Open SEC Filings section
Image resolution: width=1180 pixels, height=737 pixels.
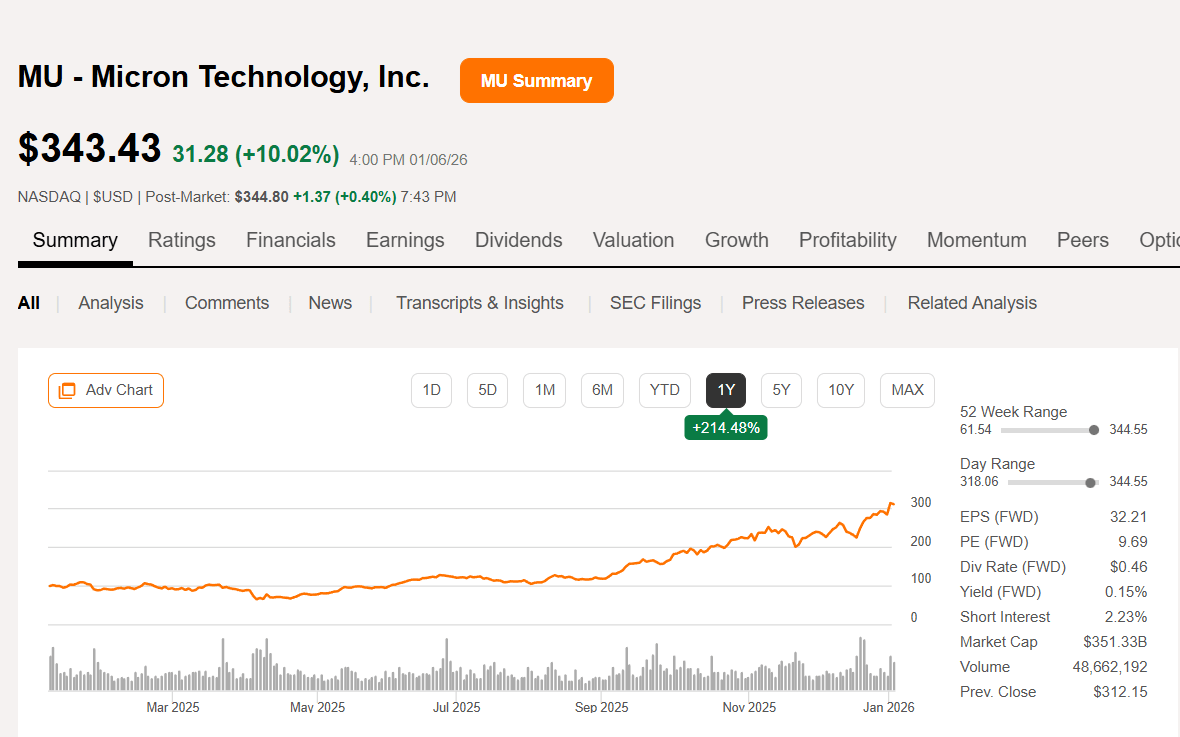coord(655,302)
